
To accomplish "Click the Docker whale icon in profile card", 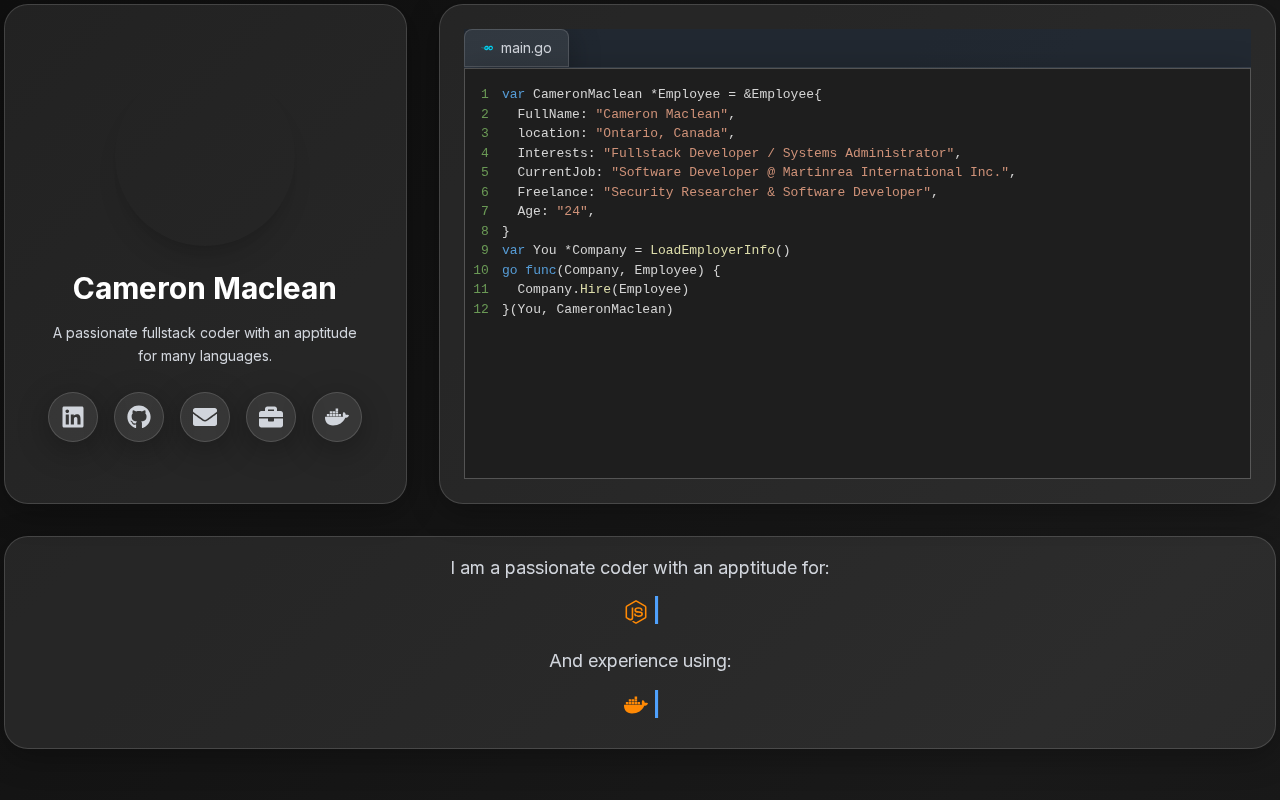I will 337,417.
